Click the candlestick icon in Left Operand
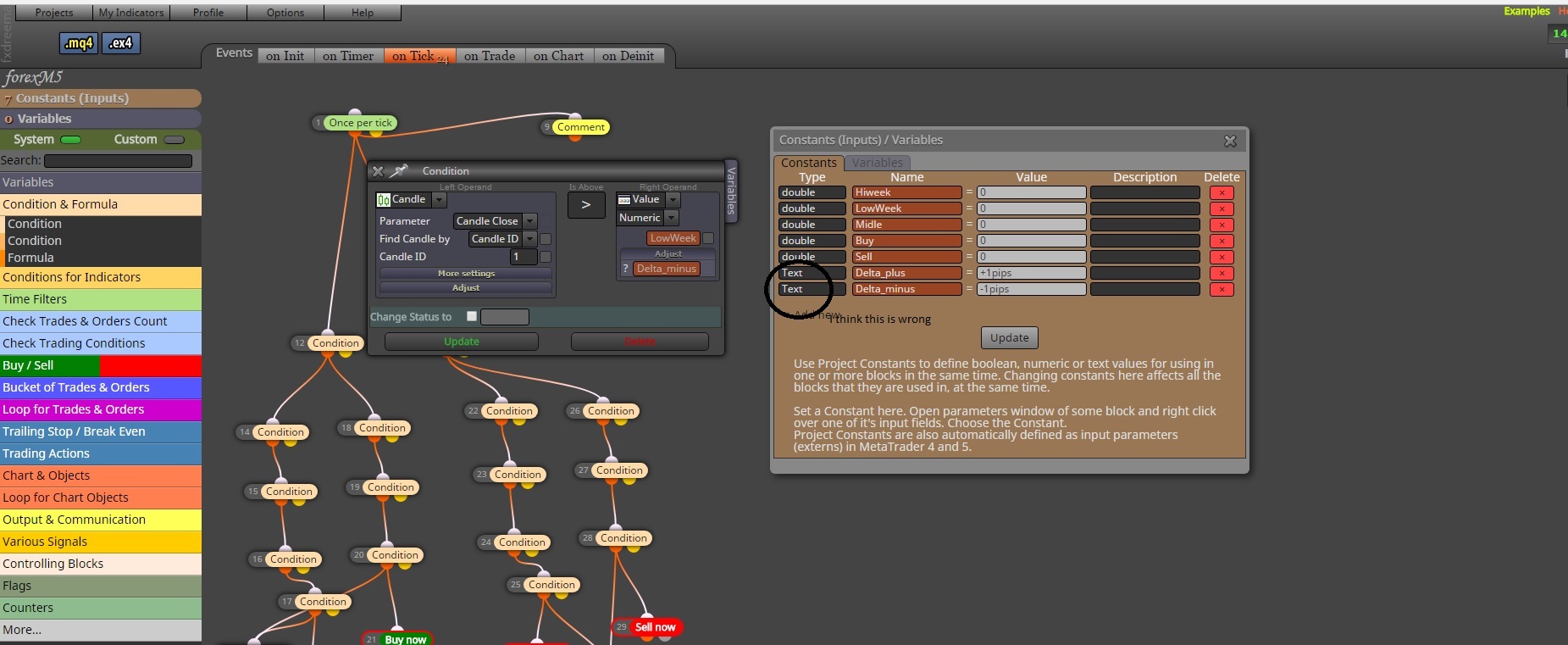The image size is (1568, 645). [x=384, y=200]
